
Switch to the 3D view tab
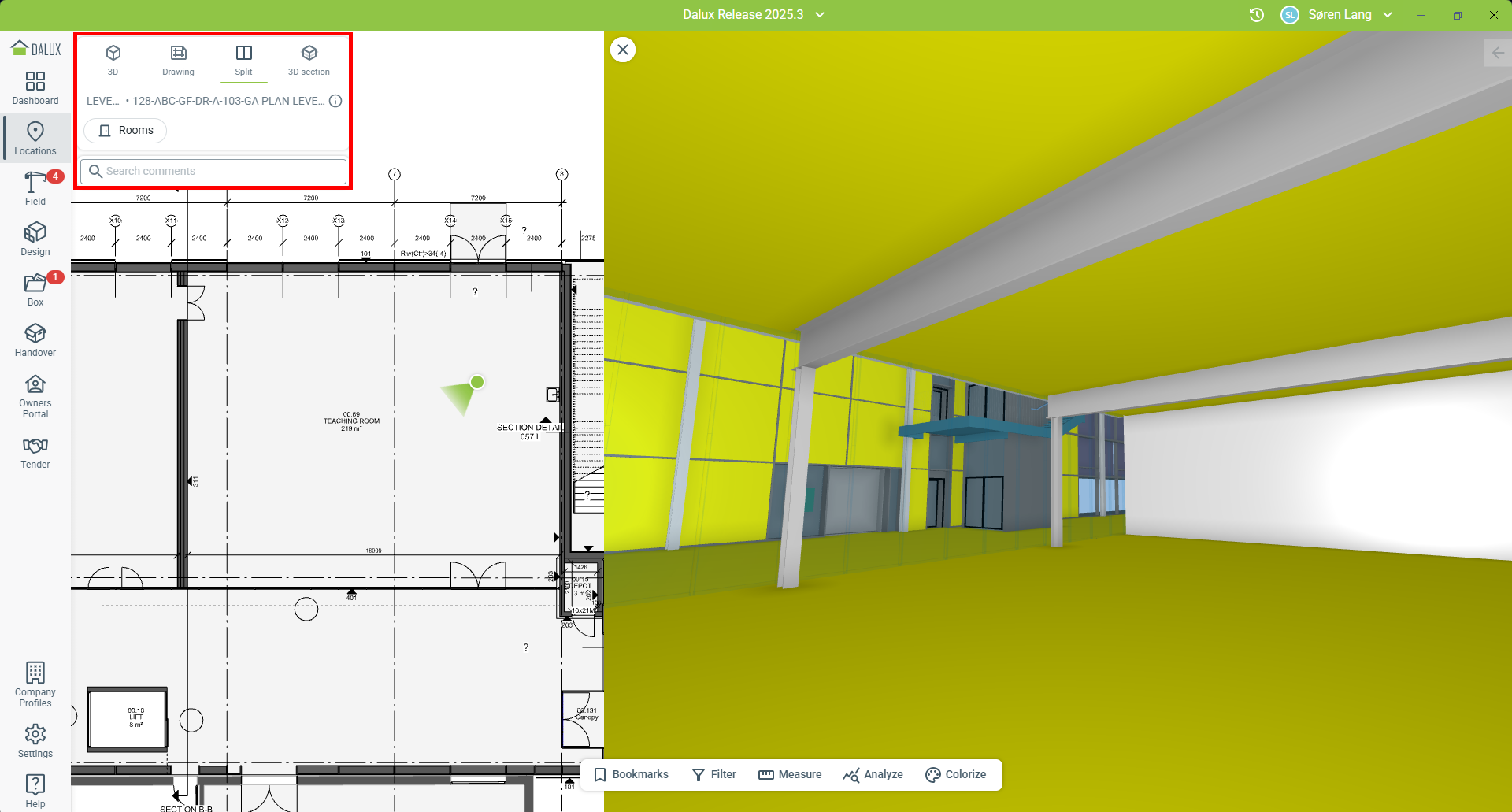pyautogui.click(x=113, y=60)
